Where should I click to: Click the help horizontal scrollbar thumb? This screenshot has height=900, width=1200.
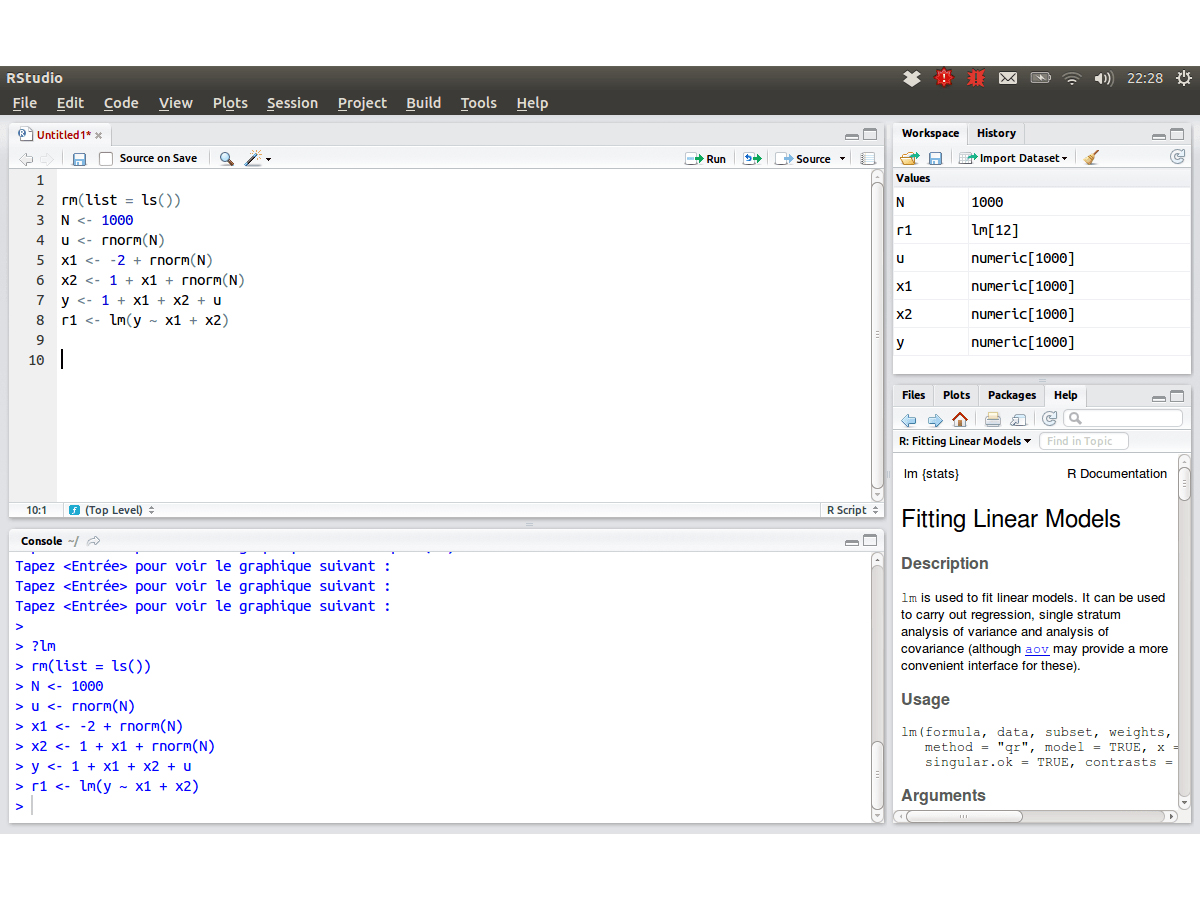coord(964,816)
